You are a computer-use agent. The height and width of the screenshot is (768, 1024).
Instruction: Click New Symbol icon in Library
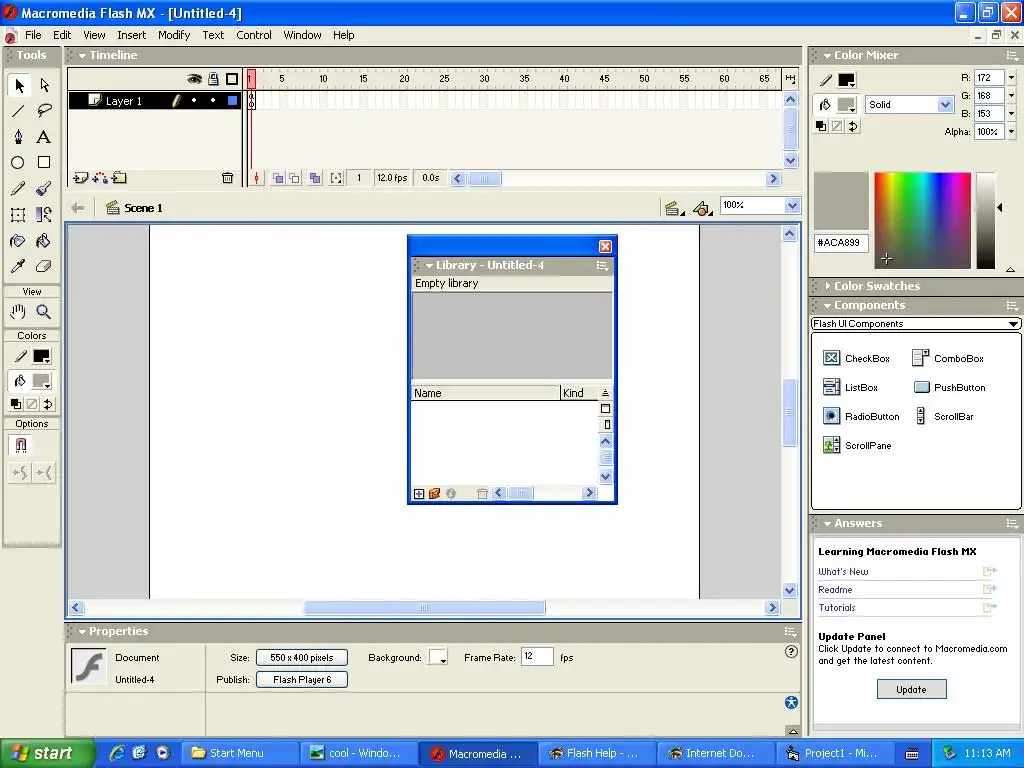[x=419, y=494]
